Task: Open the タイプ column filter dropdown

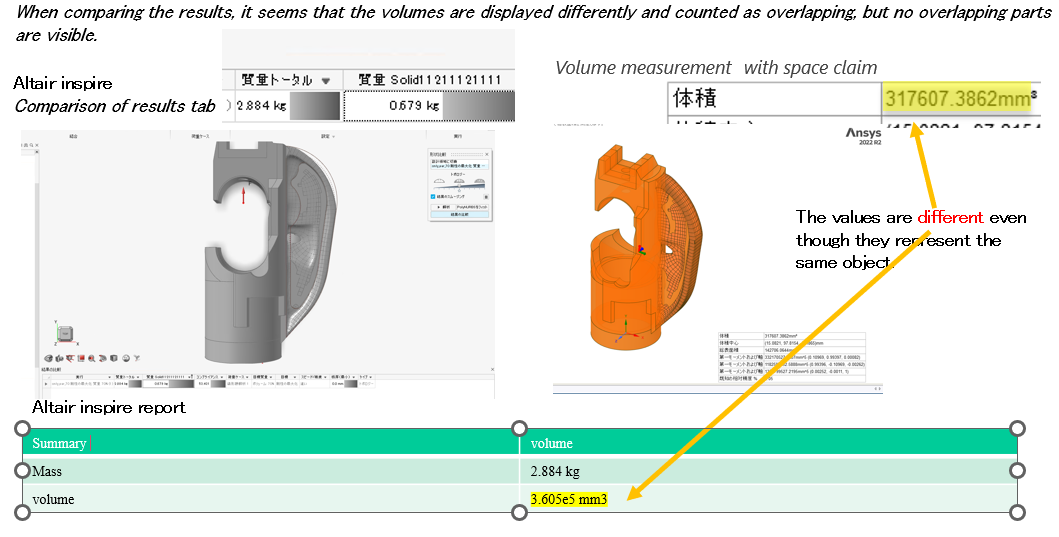Action: (371, 377)
